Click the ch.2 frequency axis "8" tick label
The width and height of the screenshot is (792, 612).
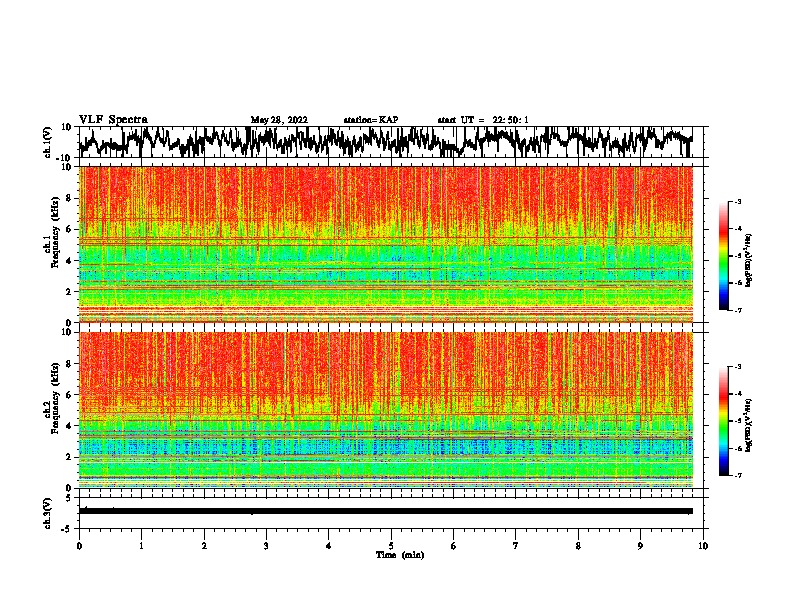[70, 364]
